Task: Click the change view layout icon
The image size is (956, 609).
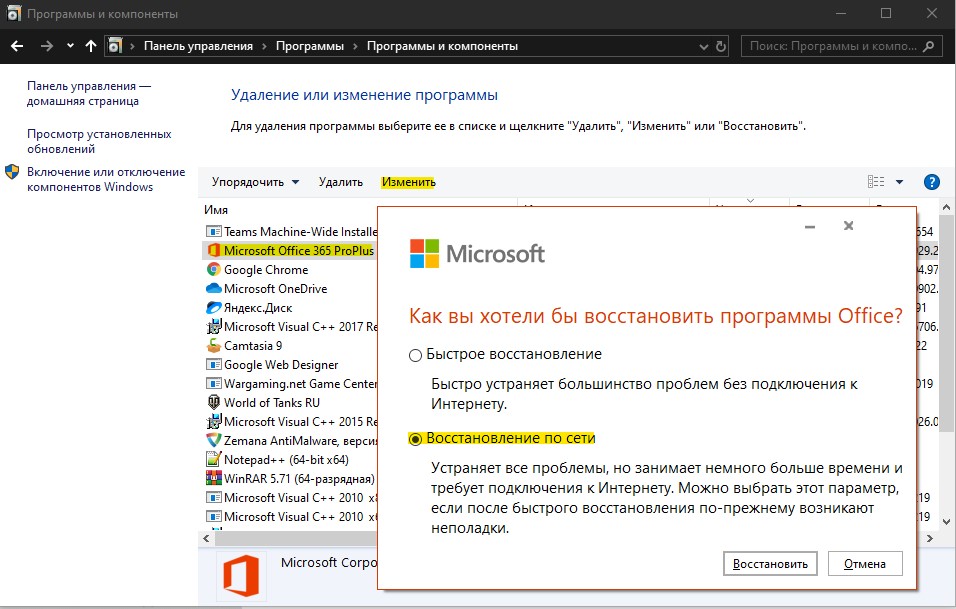Action: click(x=876, y=182)
